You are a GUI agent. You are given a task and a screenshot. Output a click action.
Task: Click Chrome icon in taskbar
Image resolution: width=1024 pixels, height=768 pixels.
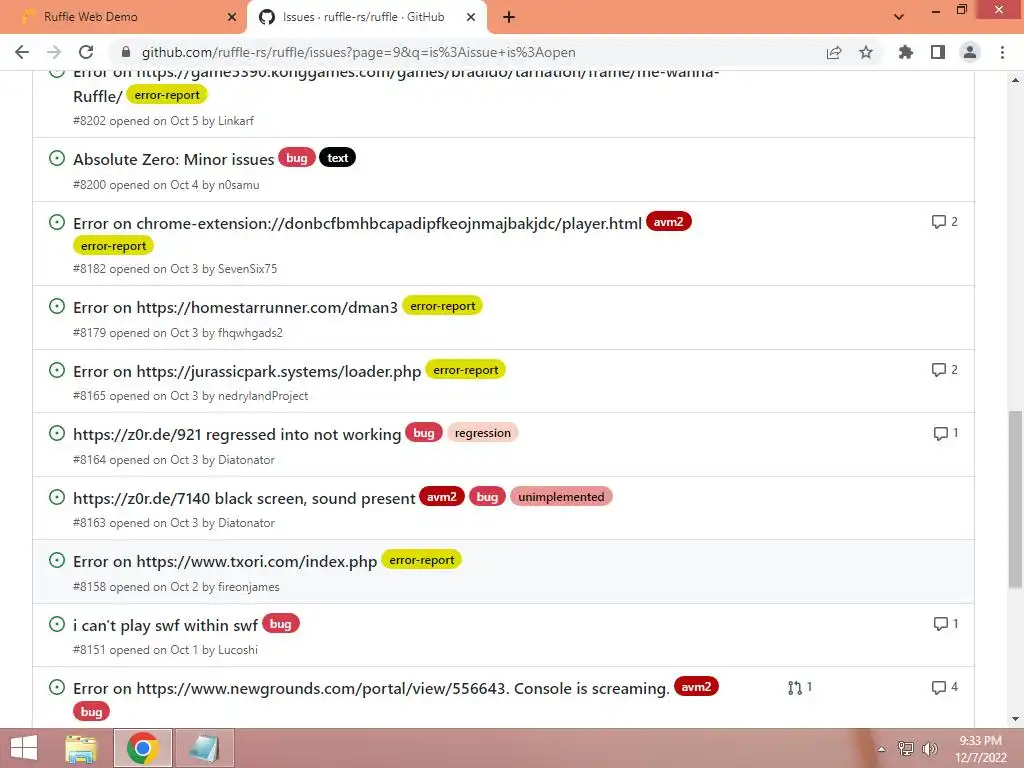coord(143,748)
